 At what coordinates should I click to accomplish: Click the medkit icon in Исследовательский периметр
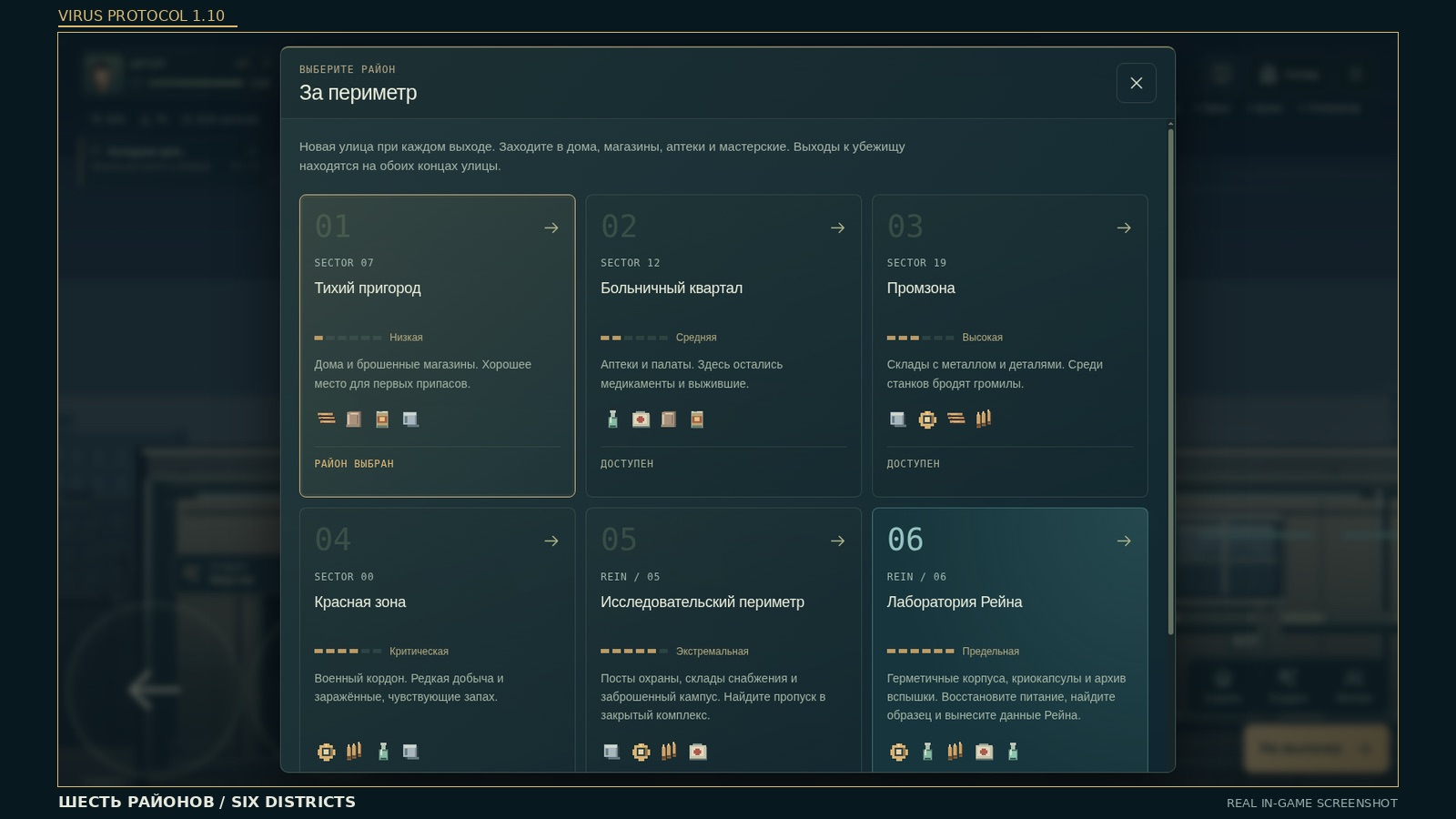tap(698, 751)
